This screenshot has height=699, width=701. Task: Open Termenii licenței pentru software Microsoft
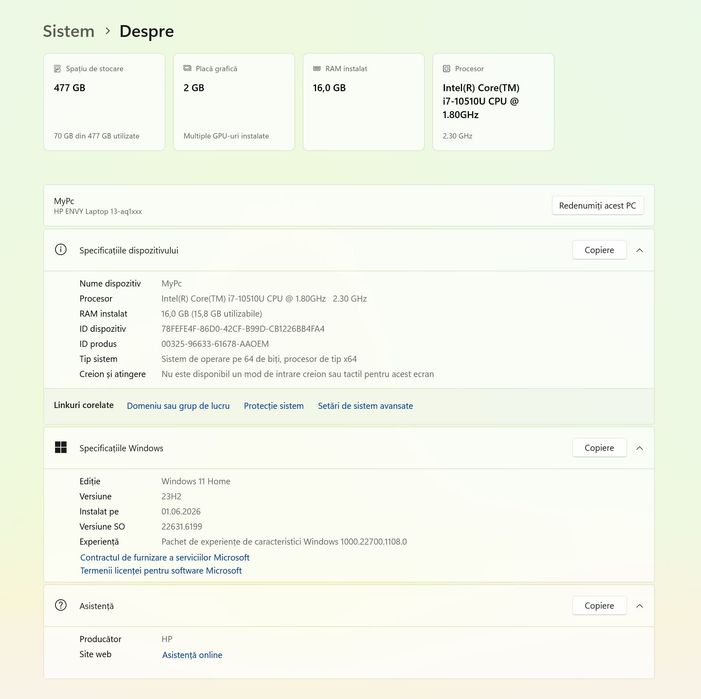(x=161, y=571)
